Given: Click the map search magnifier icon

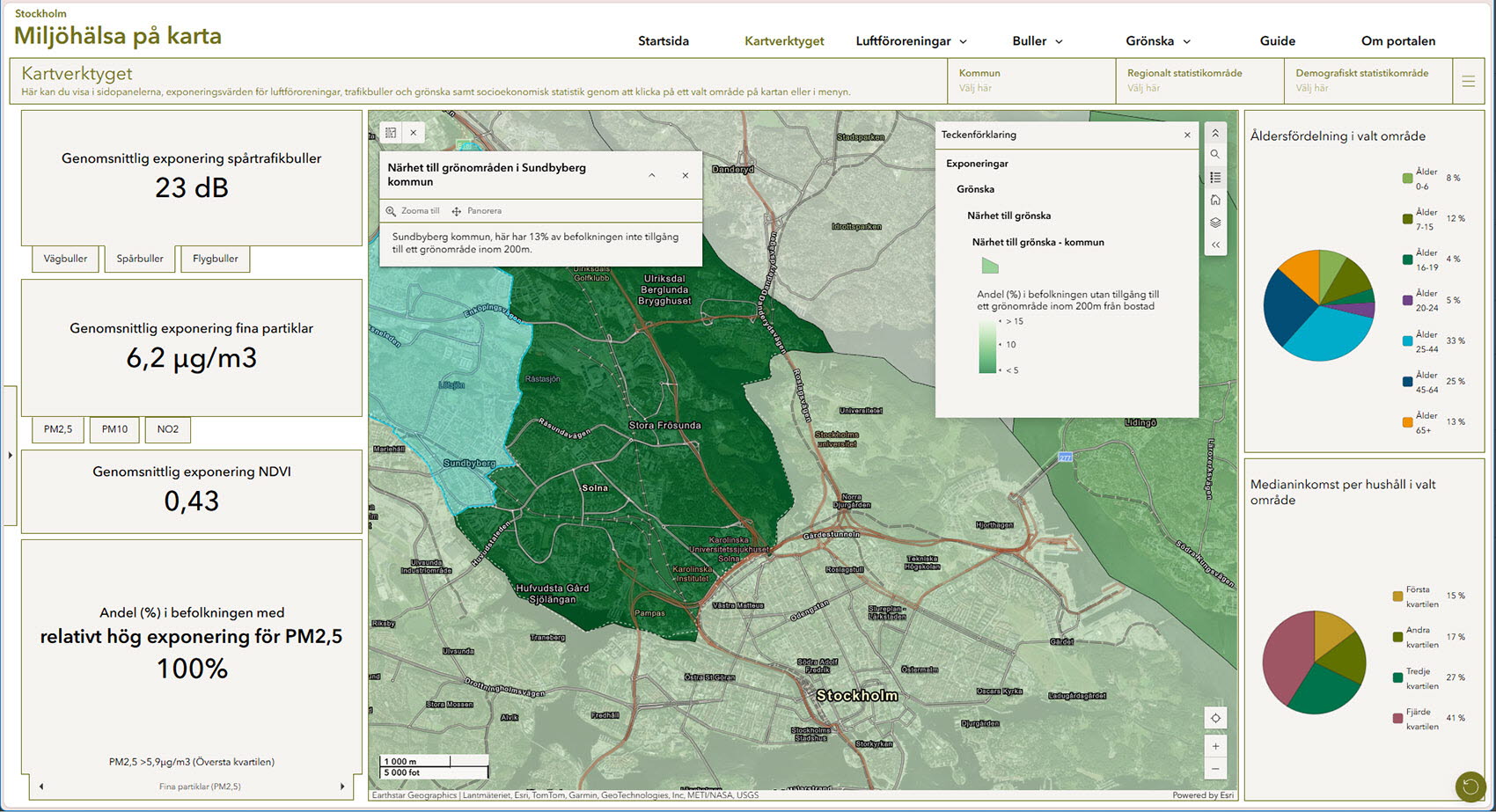Looking at the screenshot, I should (1215, 154).
